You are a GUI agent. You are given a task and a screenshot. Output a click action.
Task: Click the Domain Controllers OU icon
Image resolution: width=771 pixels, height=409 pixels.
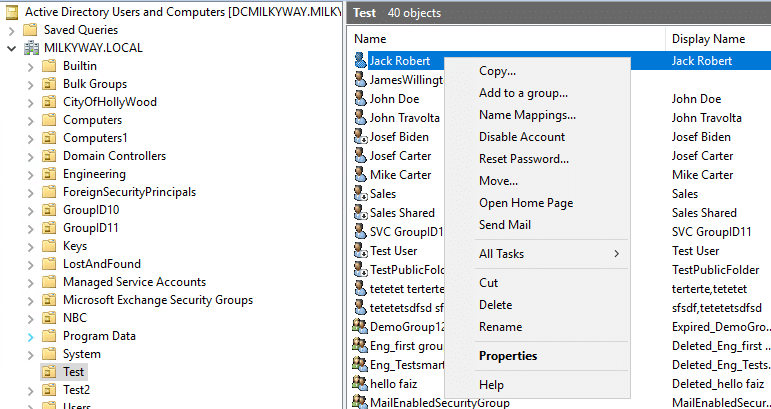(x=49, y=156)
